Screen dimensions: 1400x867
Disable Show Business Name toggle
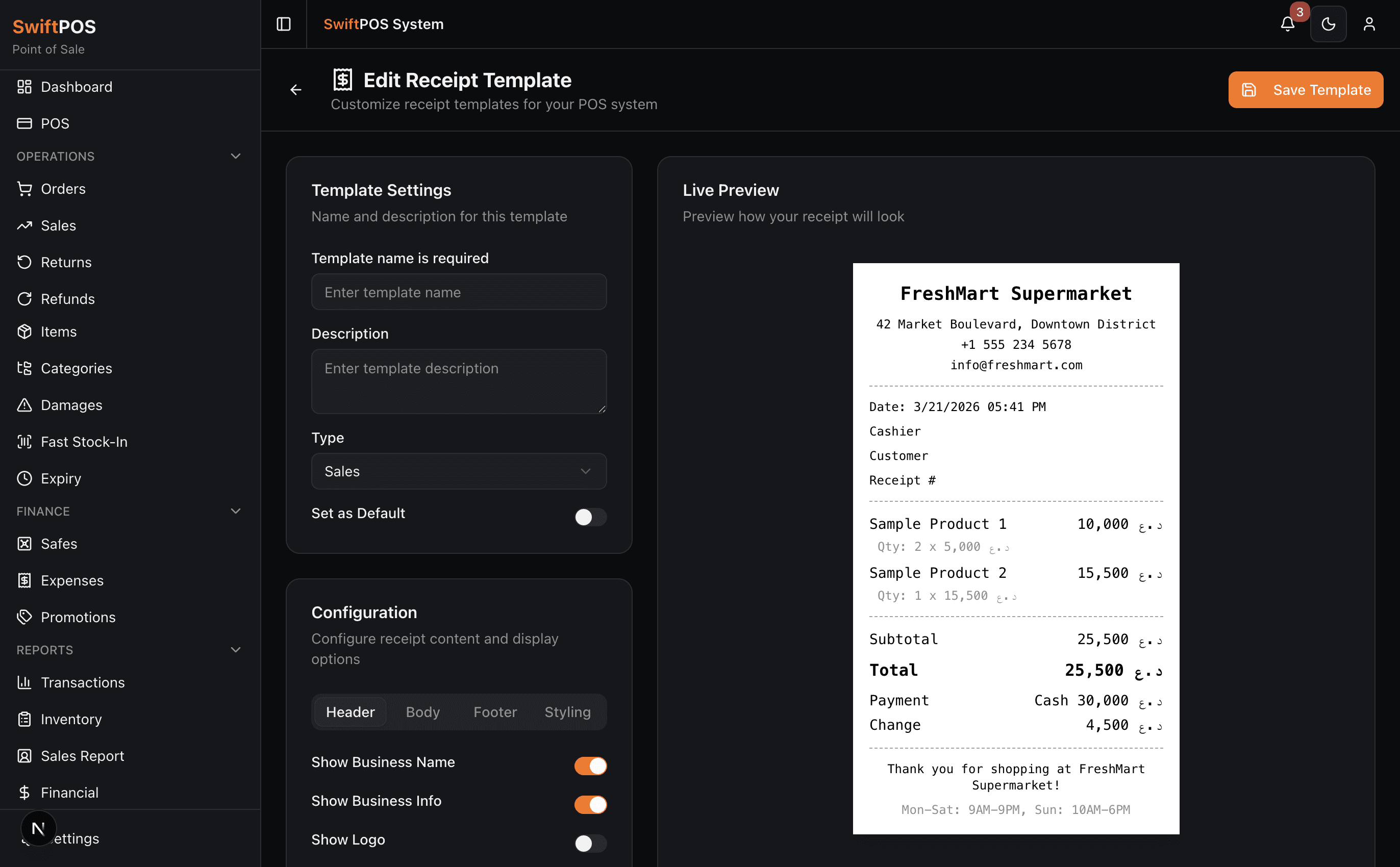tap(590, 766)
